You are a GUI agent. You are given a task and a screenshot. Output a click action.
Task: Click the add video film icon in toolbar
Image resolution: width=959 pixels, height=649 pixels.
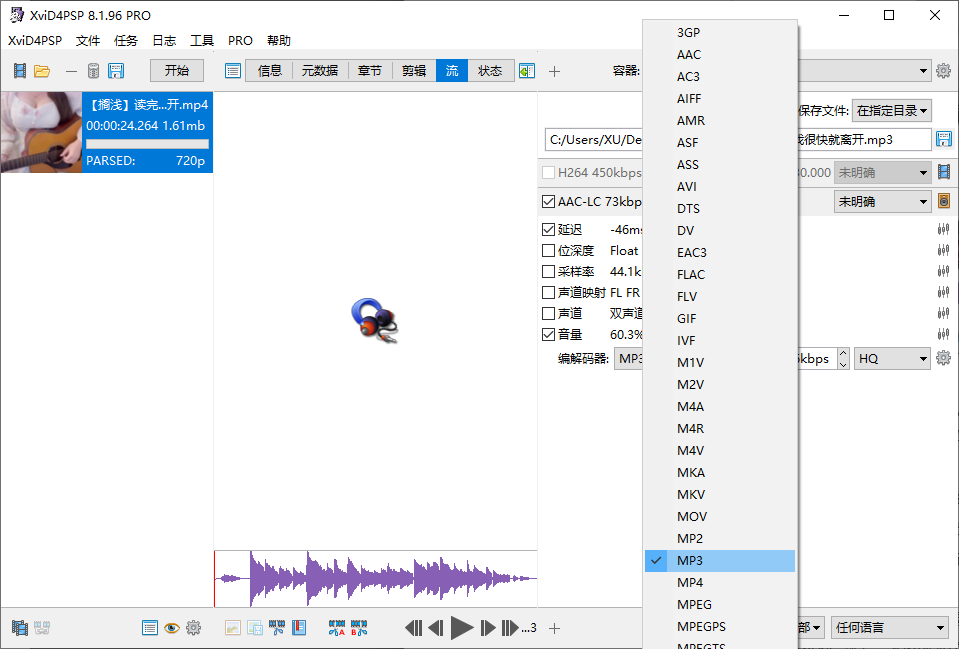20,70
